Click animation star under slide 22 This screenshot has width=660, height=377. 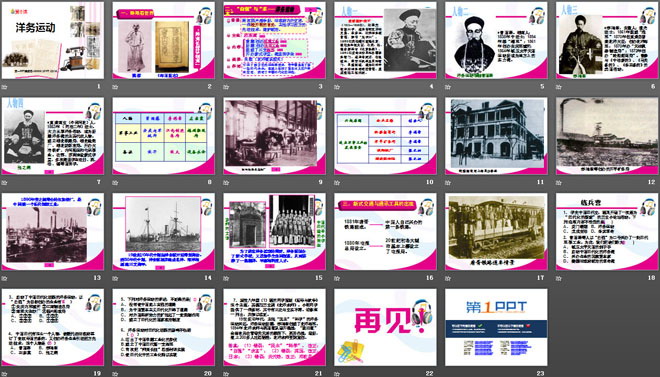[x=337, y=374]
